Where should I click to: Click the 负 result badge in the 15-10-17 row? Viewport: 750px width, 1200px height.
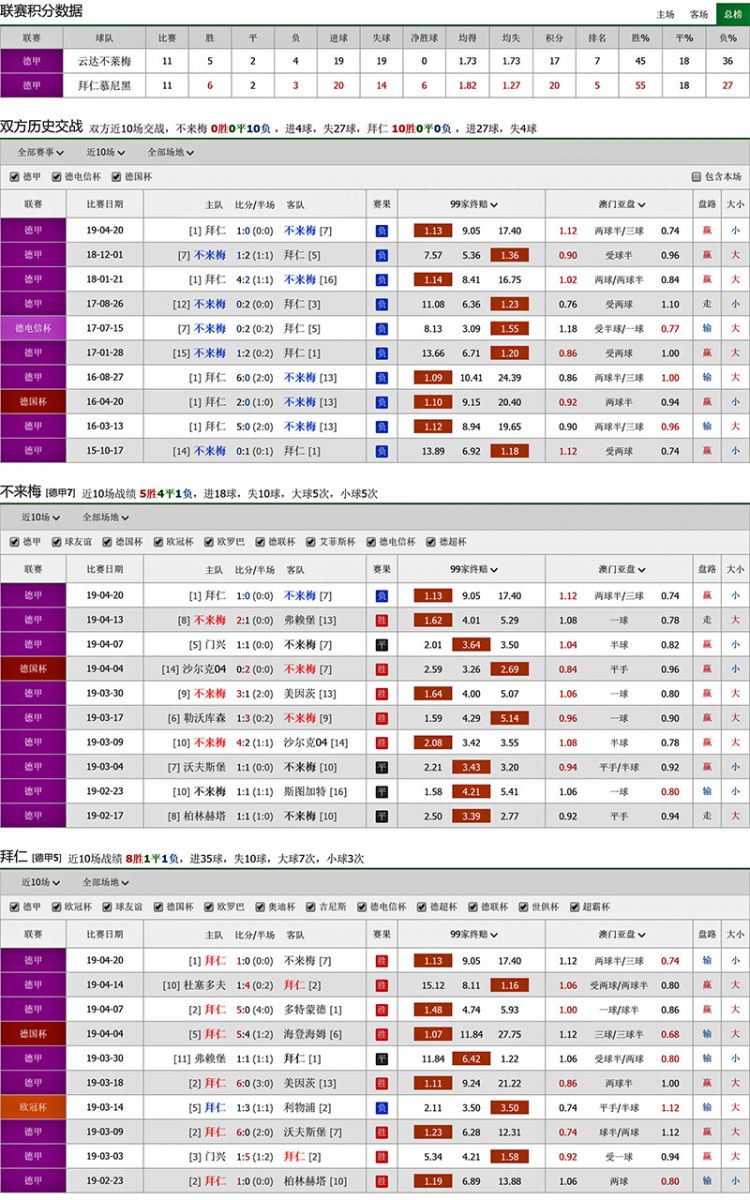pyautogui.click(x=381, y=451)
